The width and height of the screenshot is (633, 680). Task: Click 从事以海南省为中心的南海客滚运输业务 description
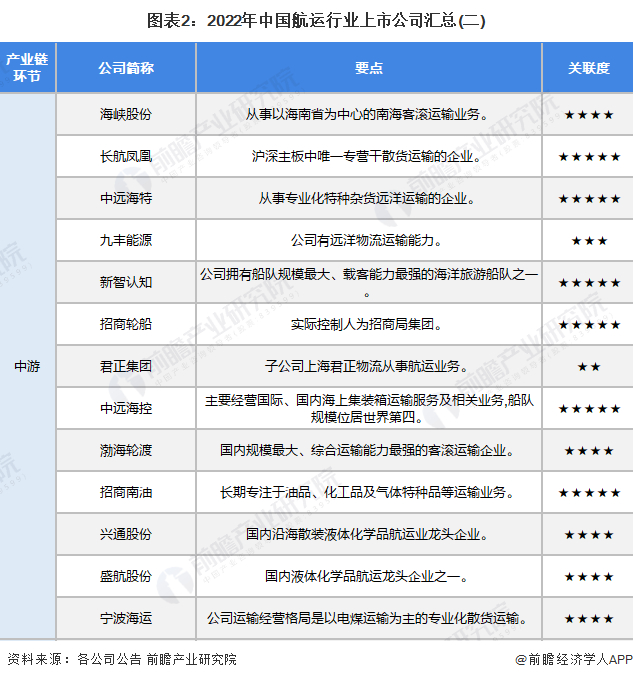pos(367,114)
